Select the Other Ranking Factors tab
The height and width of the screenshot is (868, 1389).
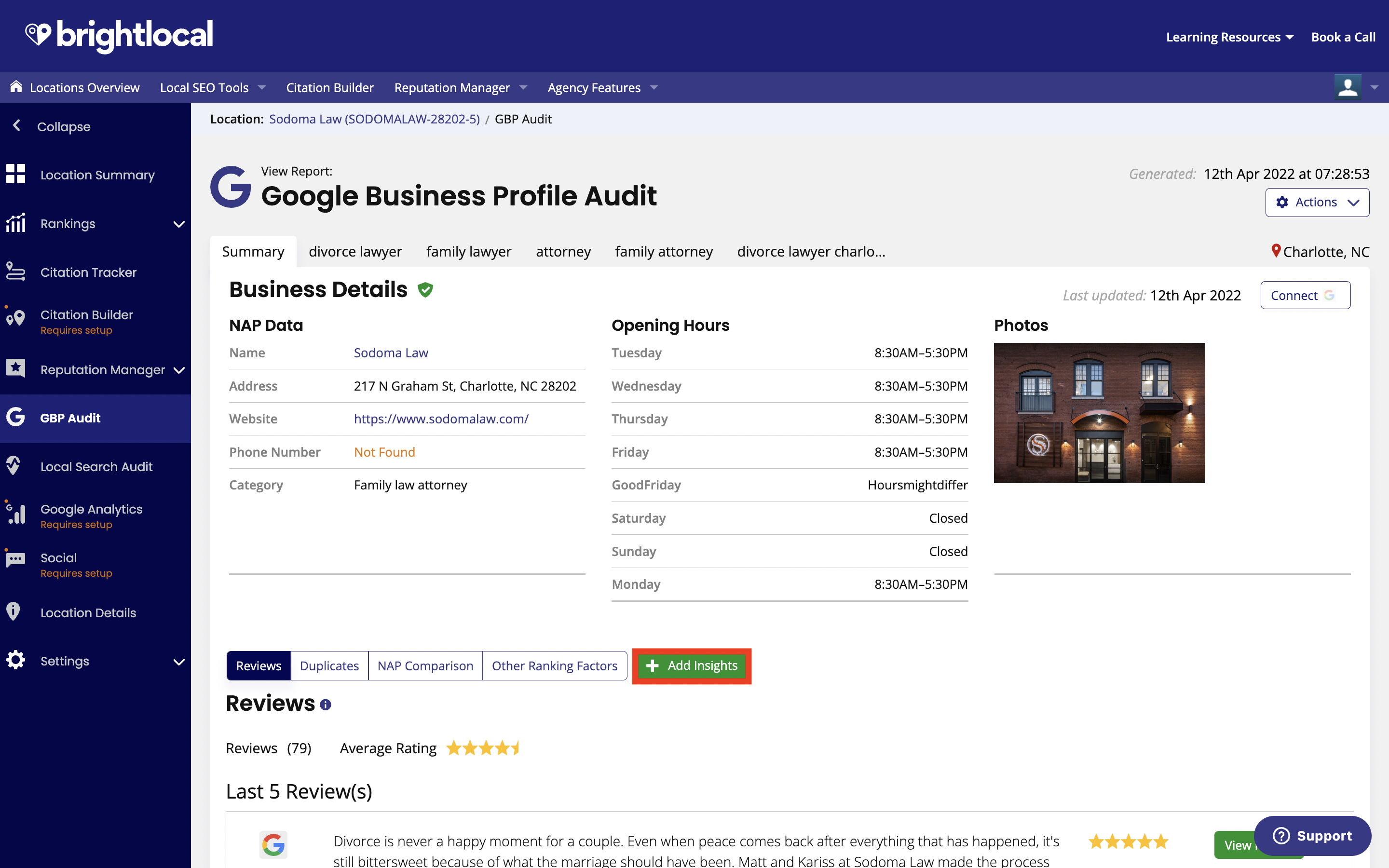555,665
